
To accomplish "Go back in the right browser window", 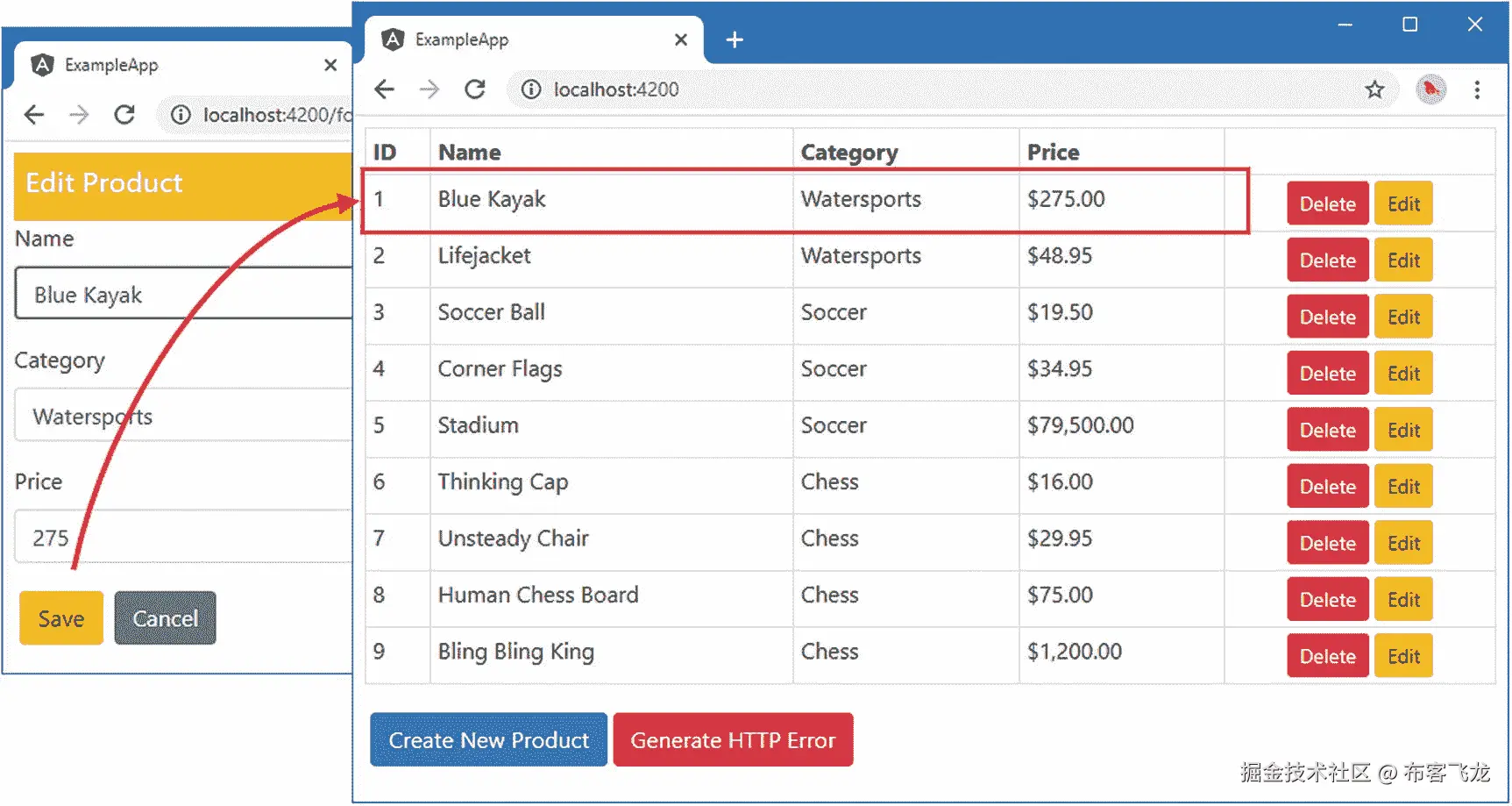I will point(384,89).
